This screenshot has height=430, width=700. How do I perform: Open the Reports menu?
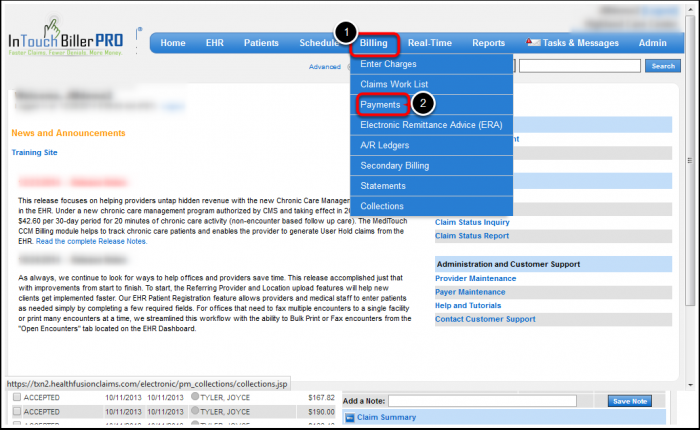(489, 43)
